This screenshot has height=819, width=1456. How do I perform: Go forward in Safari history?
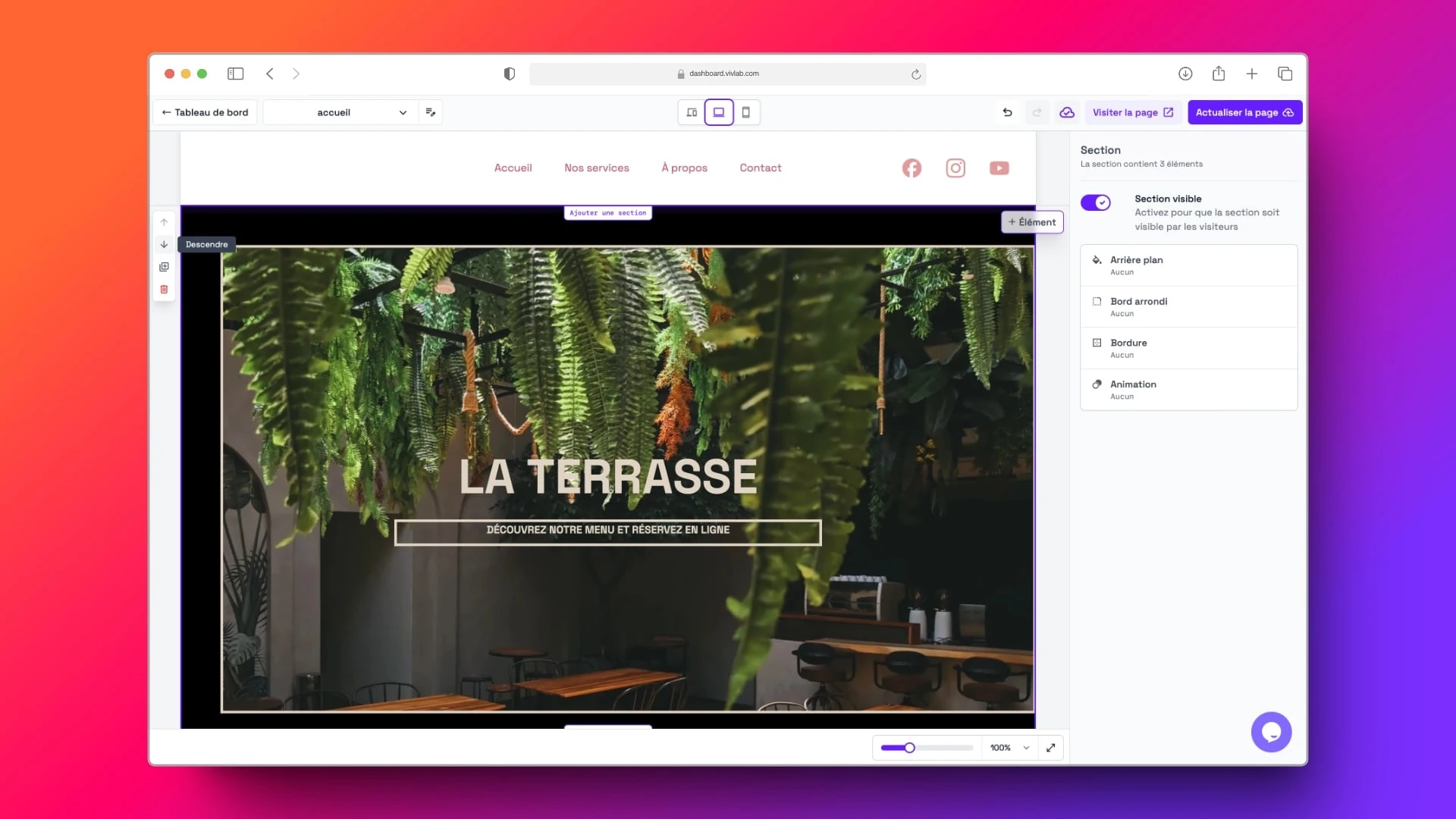coord(297,74)
